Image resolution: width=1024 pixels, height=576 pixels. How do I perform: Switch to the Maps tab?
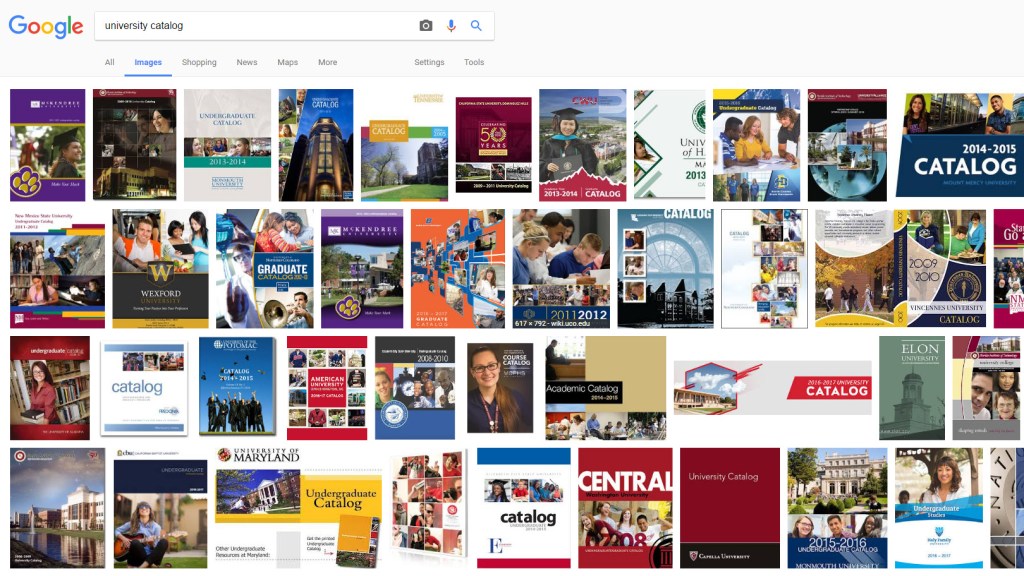coord(287,62)
